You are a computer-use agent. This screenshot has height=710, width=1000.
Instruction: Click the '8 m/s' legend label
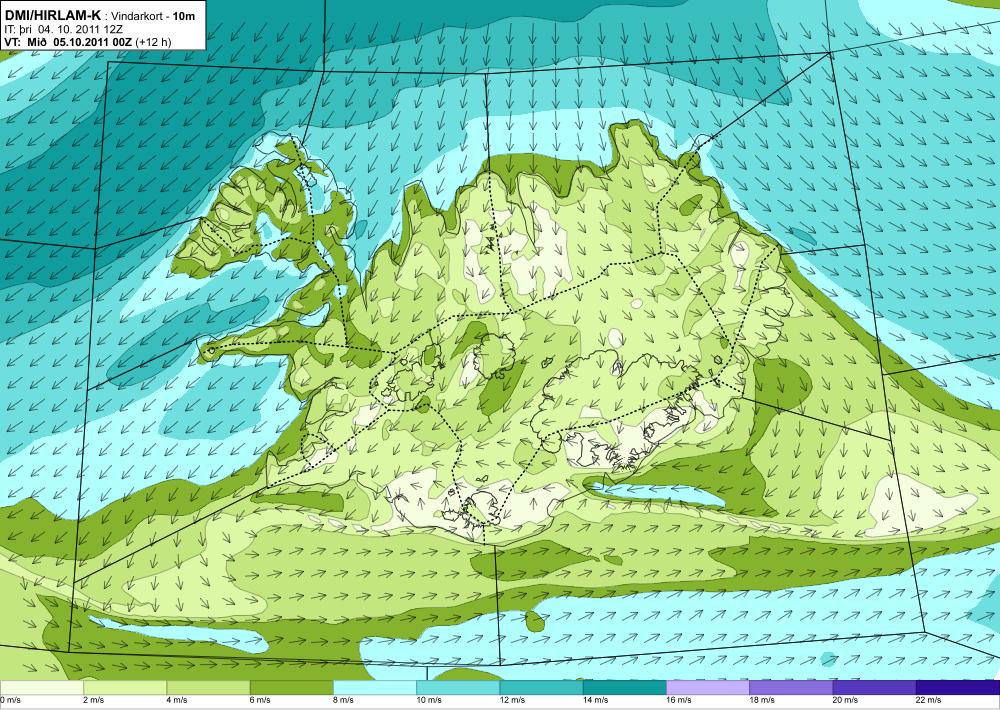343,700
